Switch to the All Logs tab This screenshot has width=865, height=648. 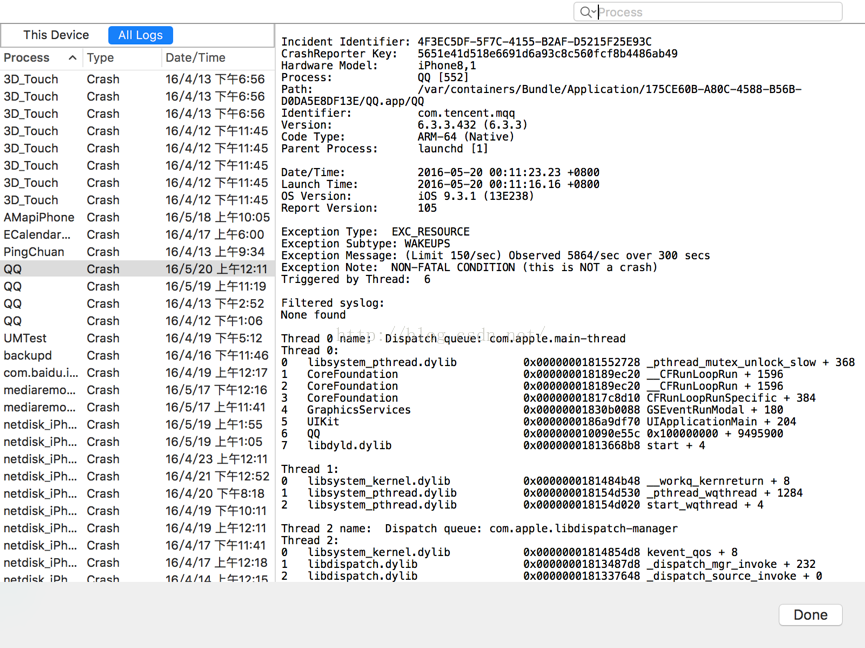[x=140, y=35]
